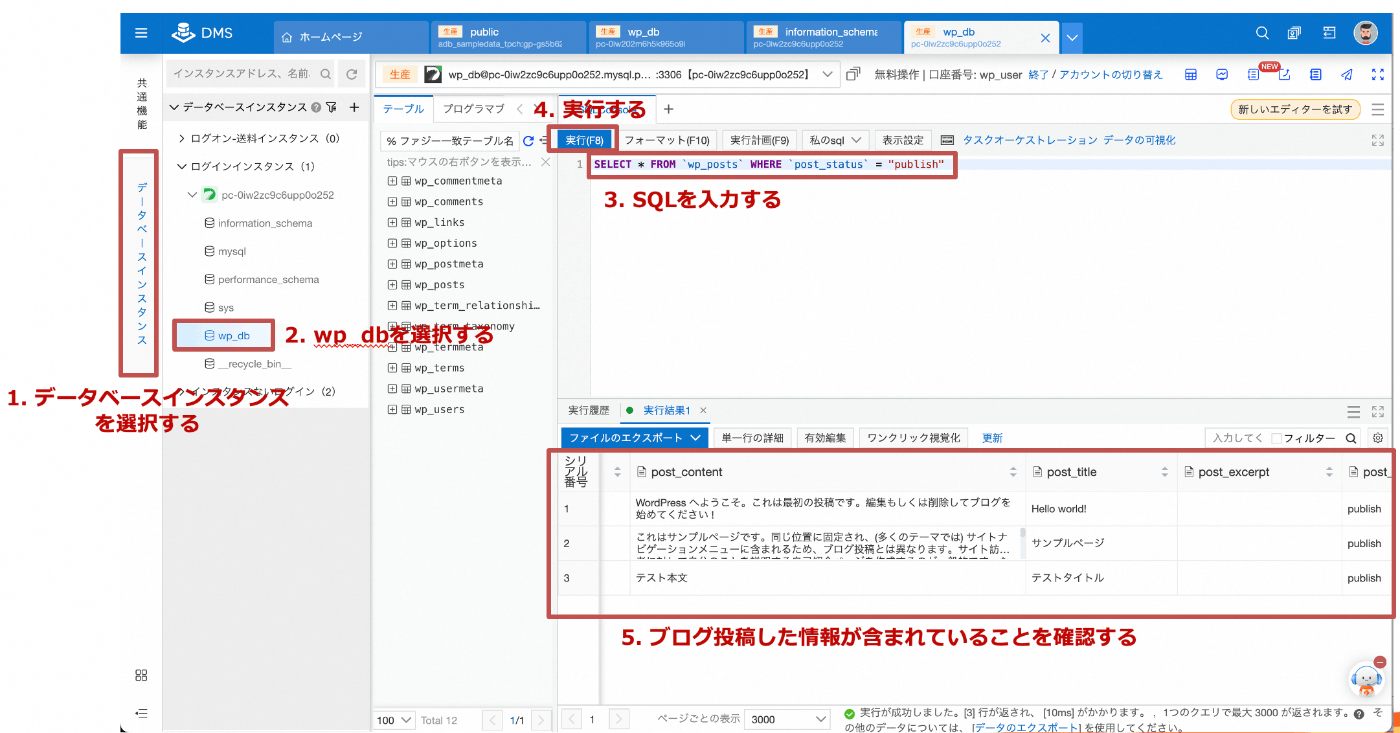Click the result filter search magnifier
This screenshot has width=1400, height=733.
(1351, 438)
